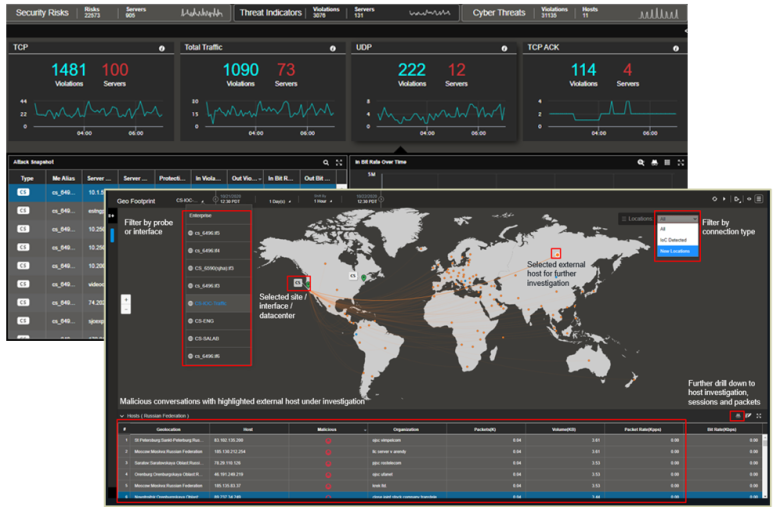
Task: Sort by In Bit R... column header
Action: 281,178
